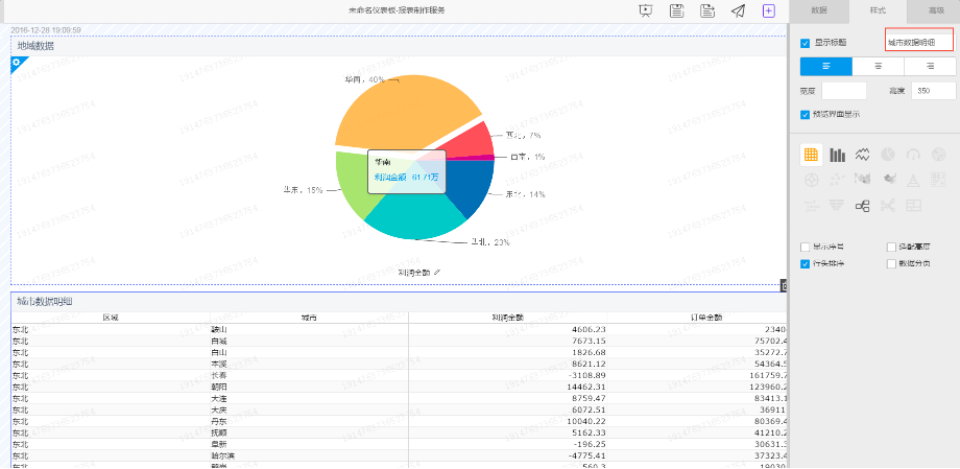This screenshot has height=469, width=960.
Task: Click the save floppy disk icon
Action: [x=677, y=11]
